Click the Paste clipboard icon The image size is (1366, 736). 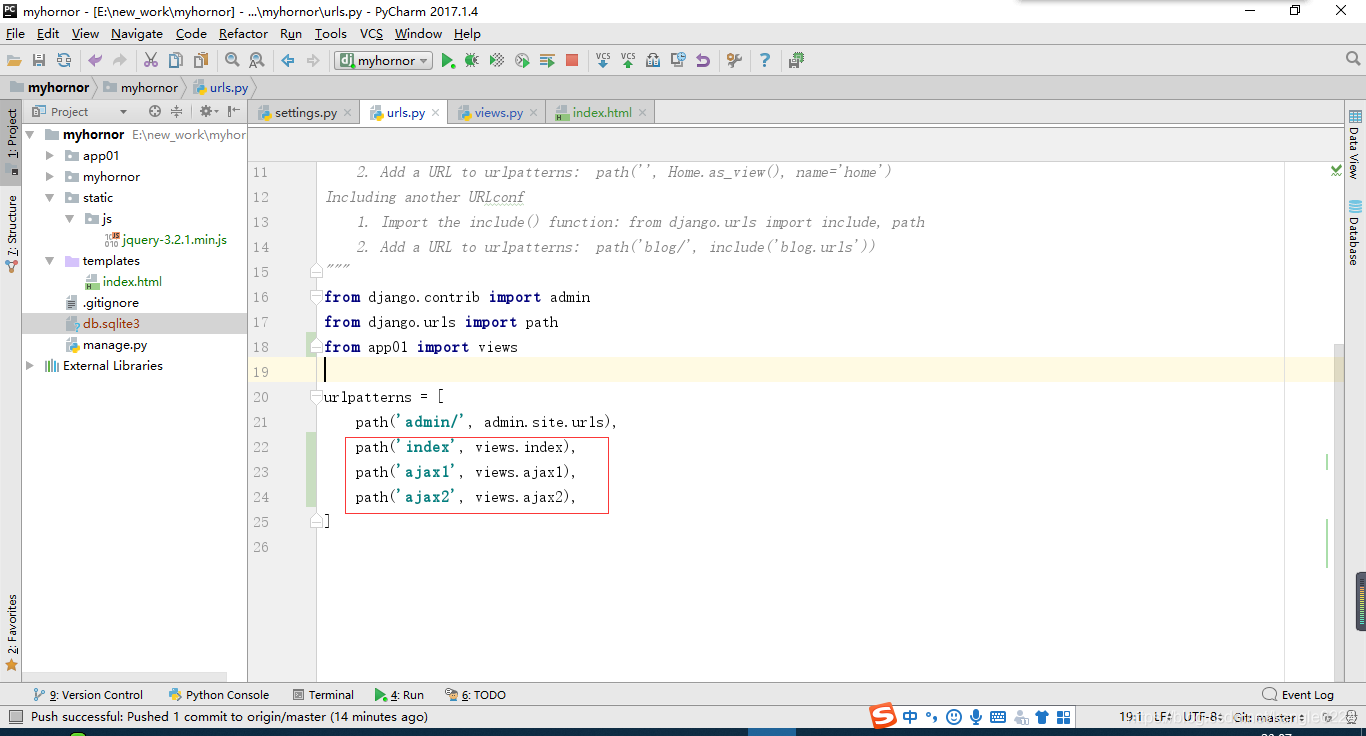click(x=201, y=61)
